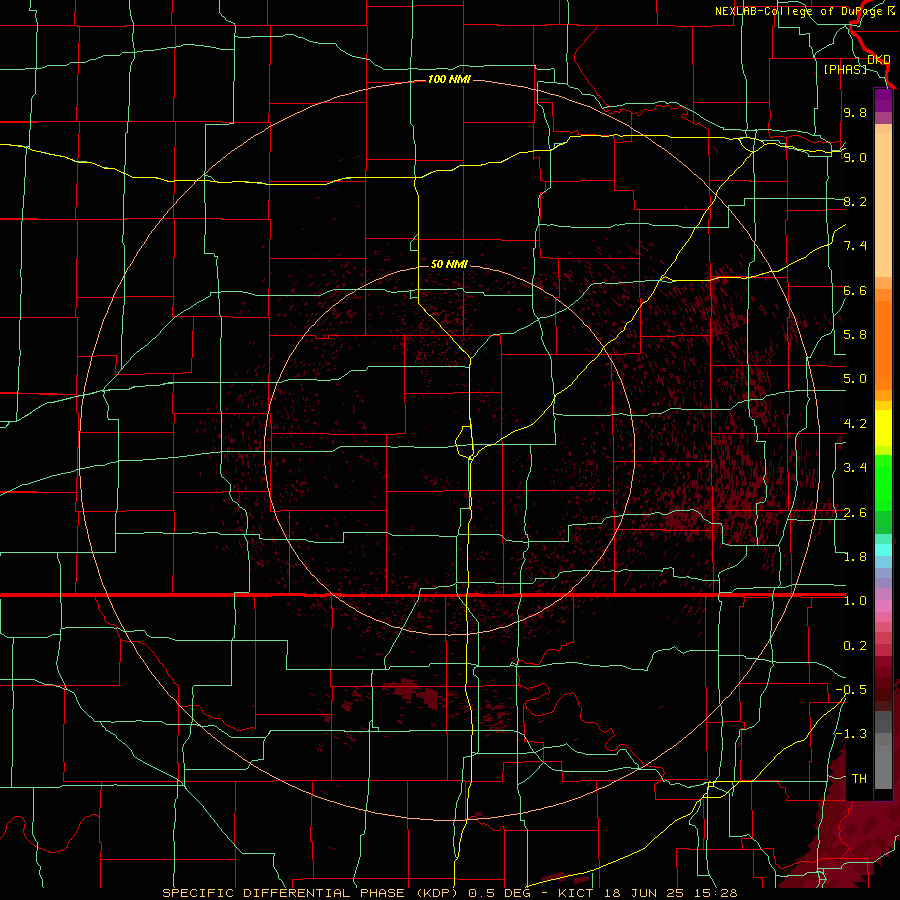Pick the pink band near the 1.0 value
This screenshot has height=900, width=900.
point(883,606)
